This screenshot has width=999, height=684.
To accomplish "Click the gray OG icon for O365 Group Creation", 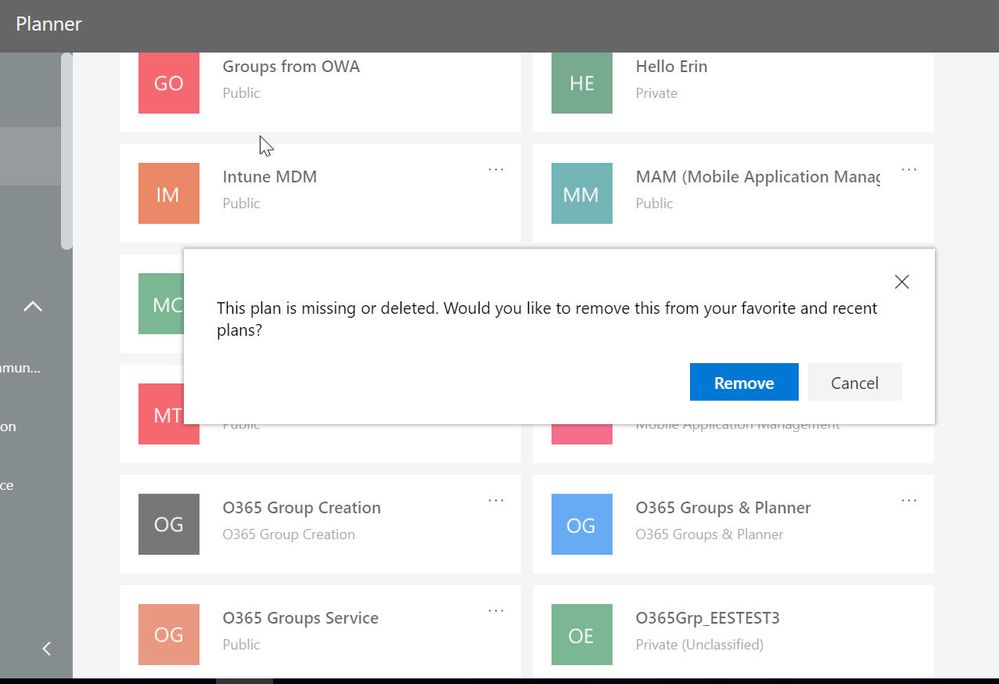I will pos(169,524).
